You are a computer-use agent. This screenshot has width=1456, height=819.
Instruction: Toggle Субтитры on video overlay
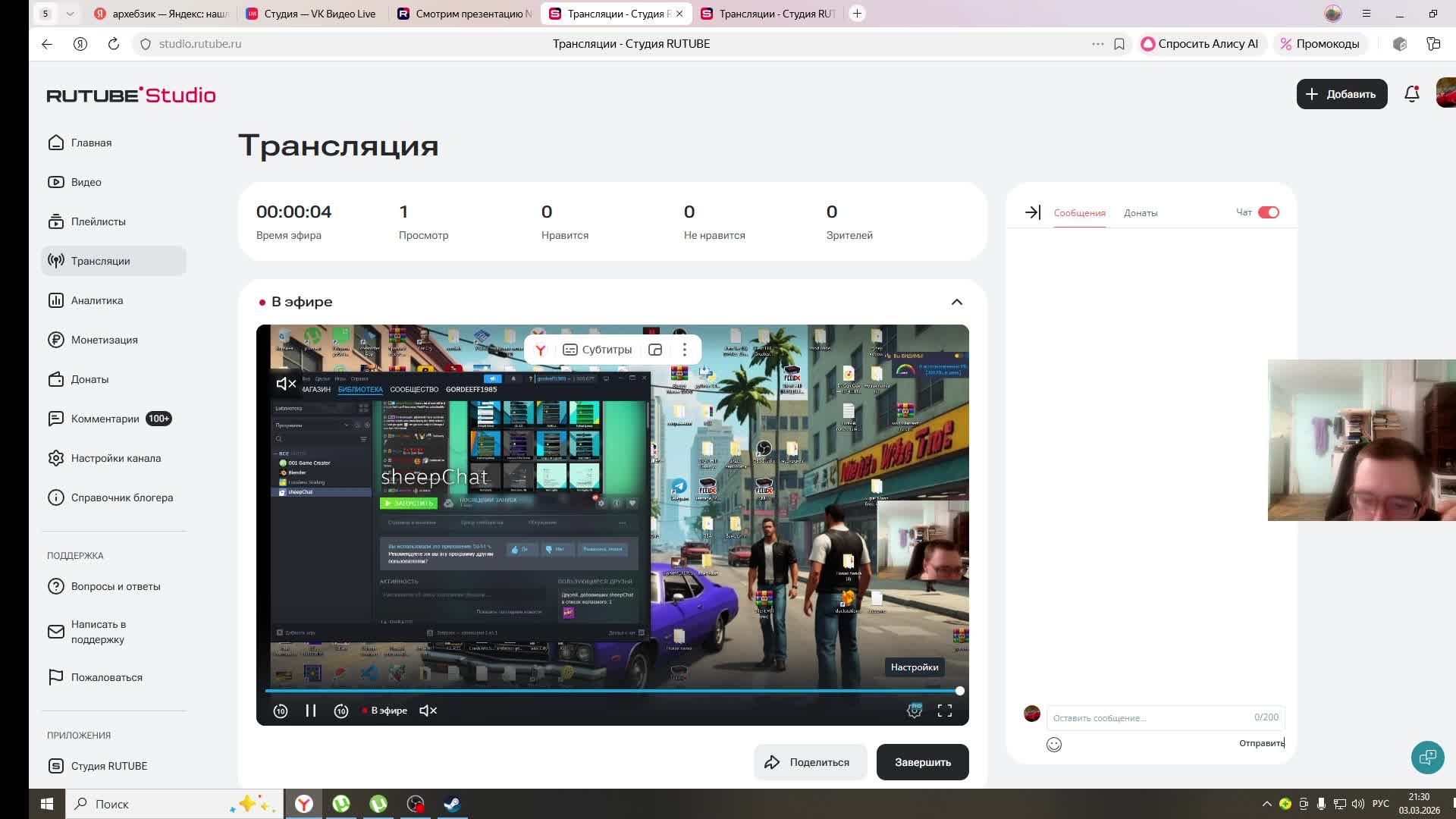[x=598, y=350]
